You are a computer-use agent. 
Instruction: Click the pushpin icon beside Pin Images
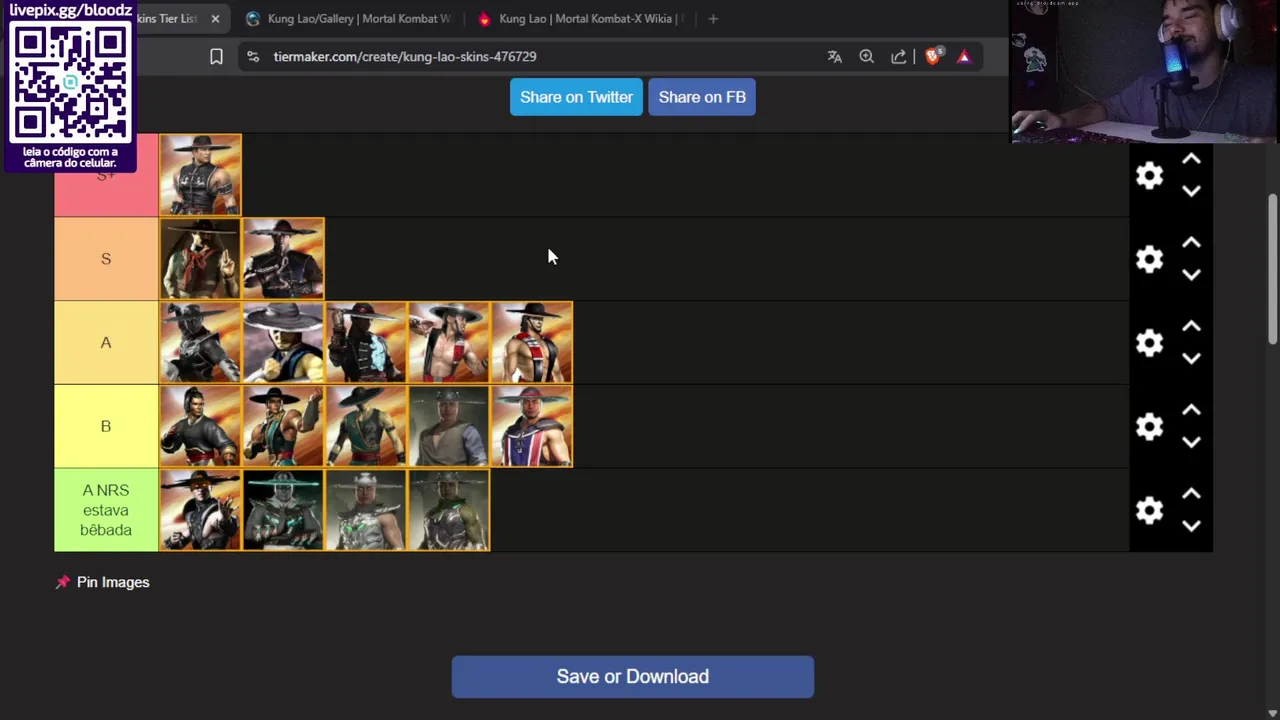point(63,582)
